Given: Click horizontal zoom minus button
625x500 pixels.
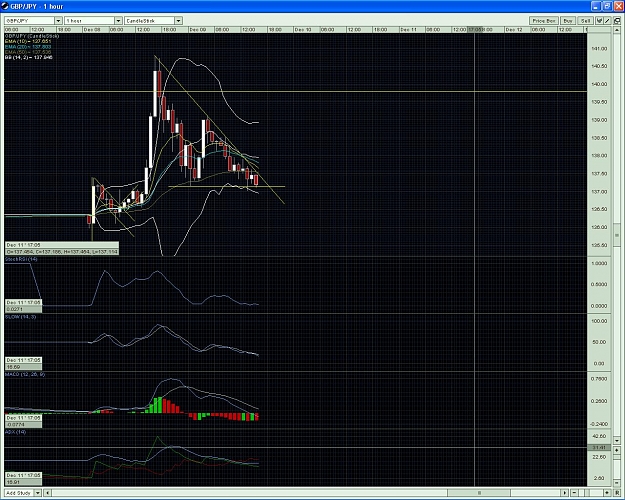Looking at the screenshot, I should point(574,493).
